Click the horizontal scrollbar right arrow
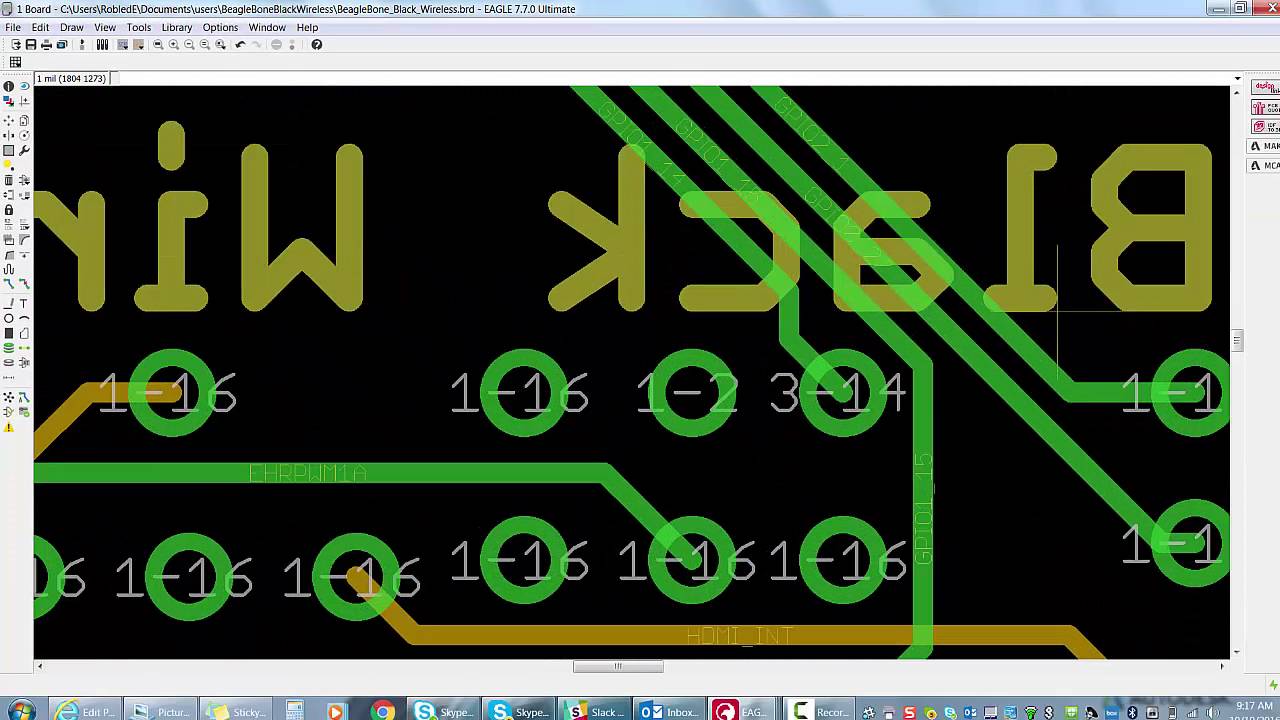The width and height of the screenshot is (1280, 720). [x=1222, y=666]
